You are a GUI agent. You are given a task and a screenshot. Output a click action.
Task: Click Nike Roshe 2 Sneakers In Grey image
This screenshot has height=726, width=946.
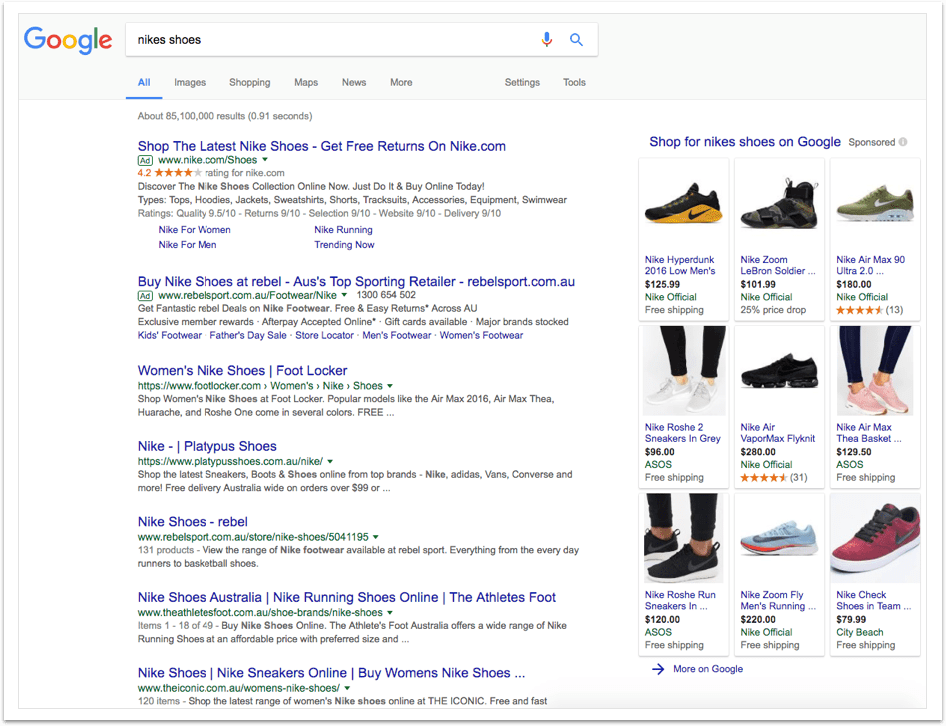click(684, 371)
